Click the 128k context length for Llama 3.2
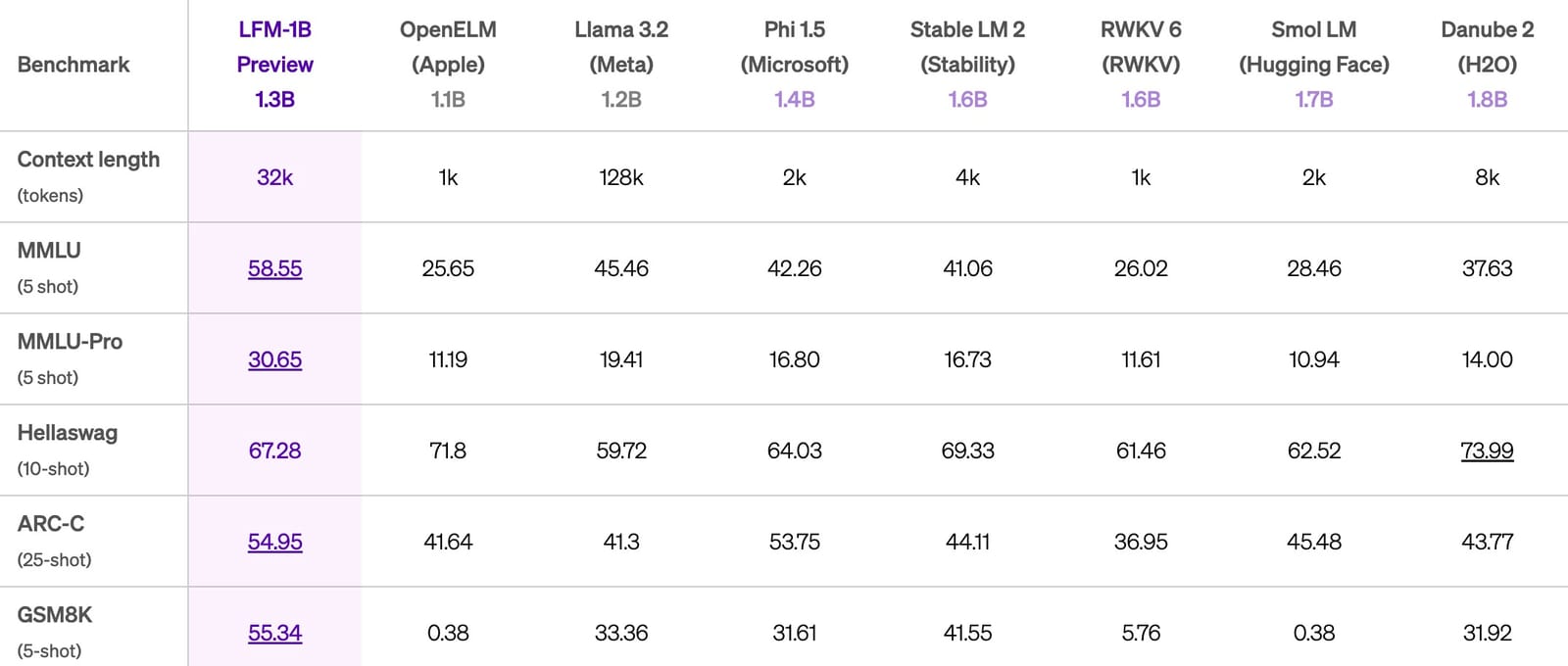 [621, 177]
